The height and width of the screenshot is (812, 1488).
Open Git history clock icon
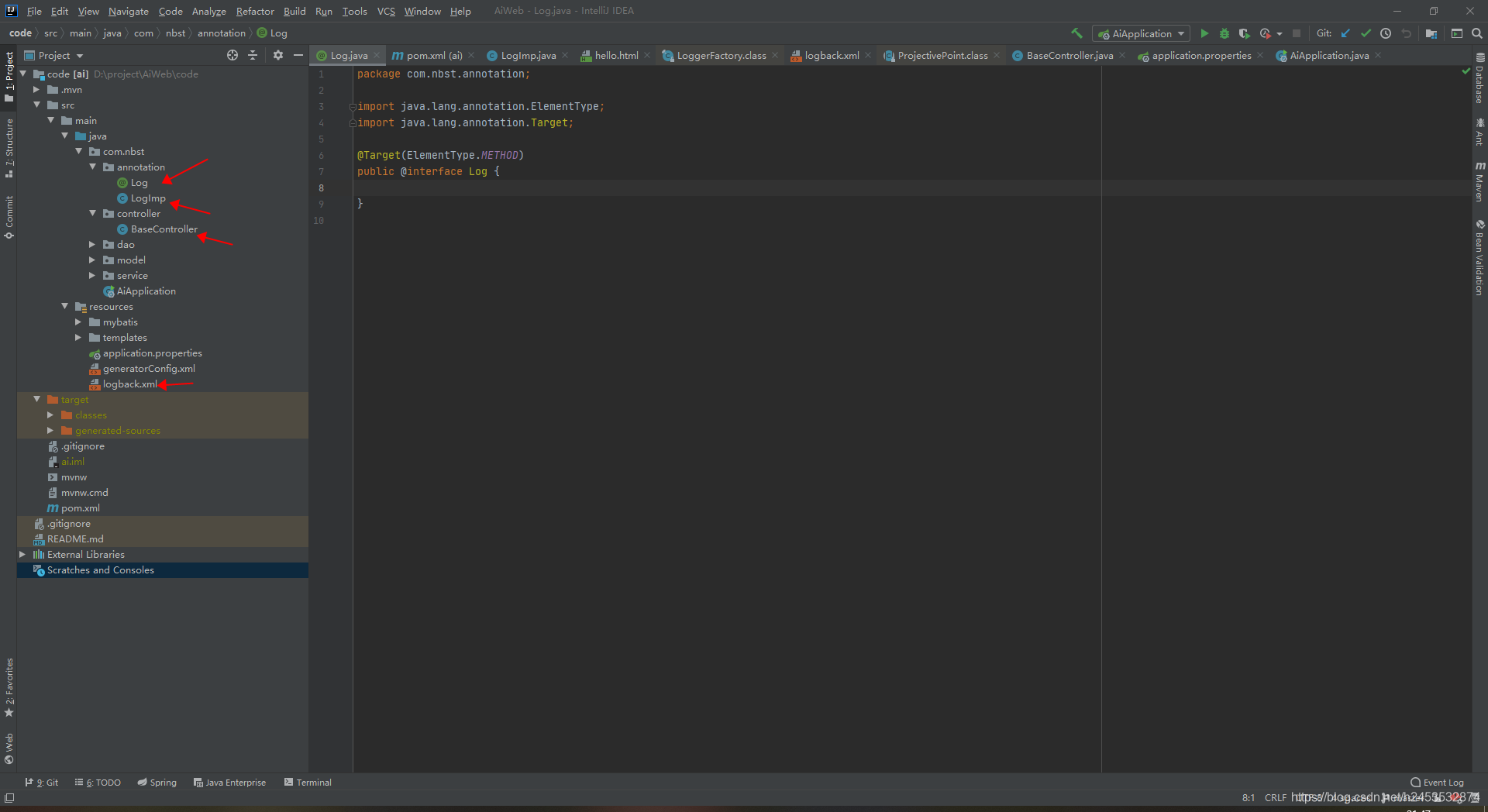1386,33
